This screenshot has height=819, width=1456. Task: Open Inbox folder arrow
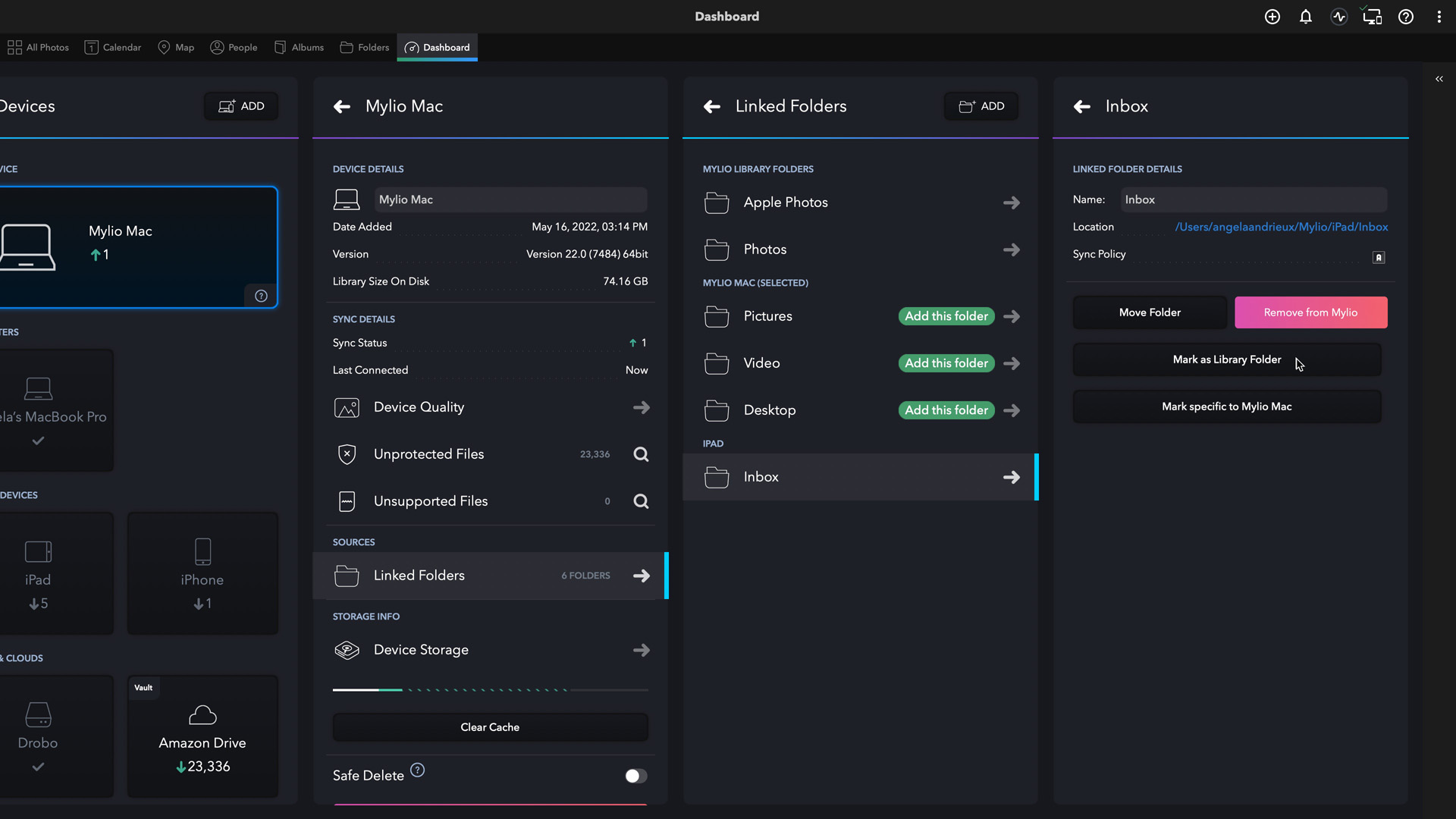[1012, 478]
